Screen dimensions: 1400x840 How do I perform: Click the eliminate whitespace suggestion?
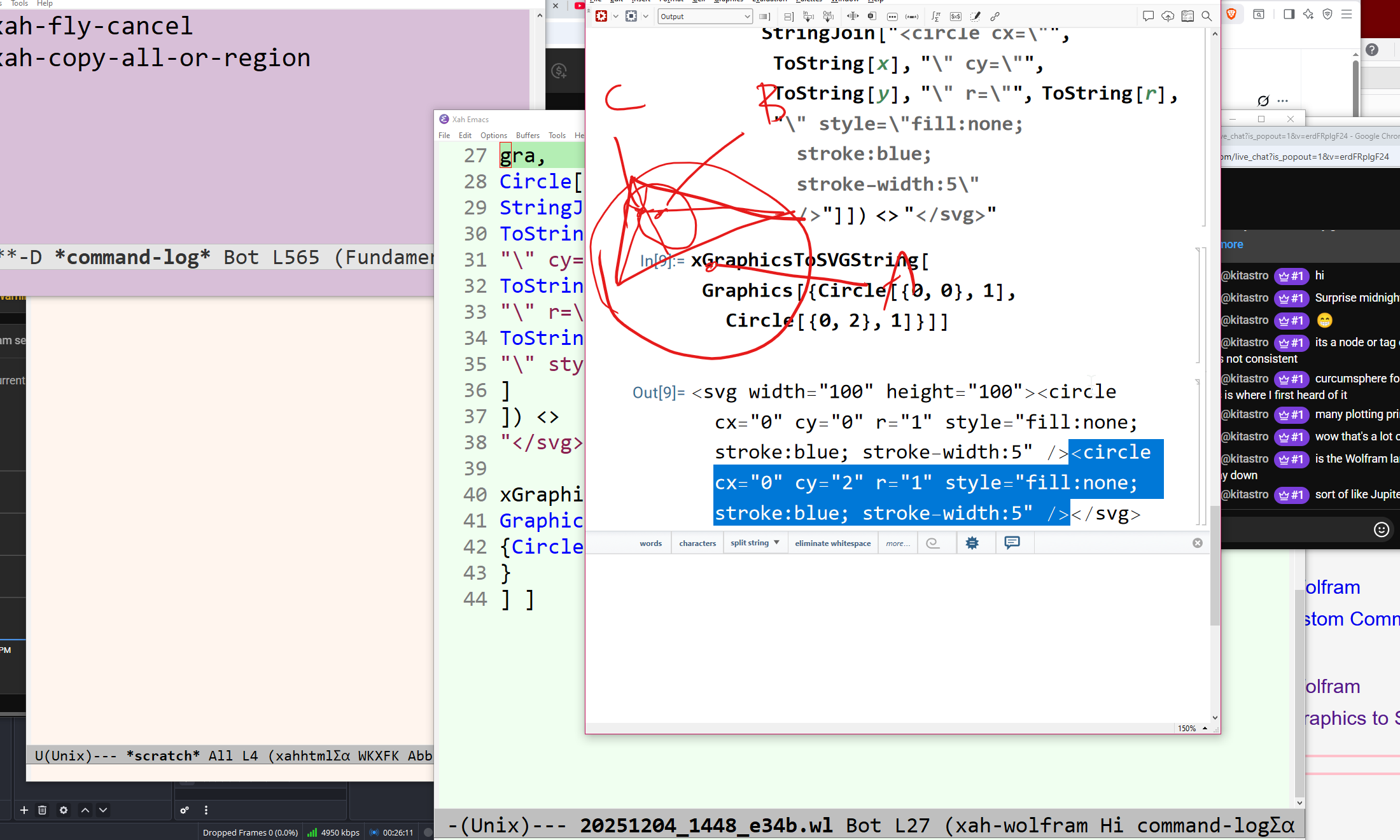click(832, 543)
